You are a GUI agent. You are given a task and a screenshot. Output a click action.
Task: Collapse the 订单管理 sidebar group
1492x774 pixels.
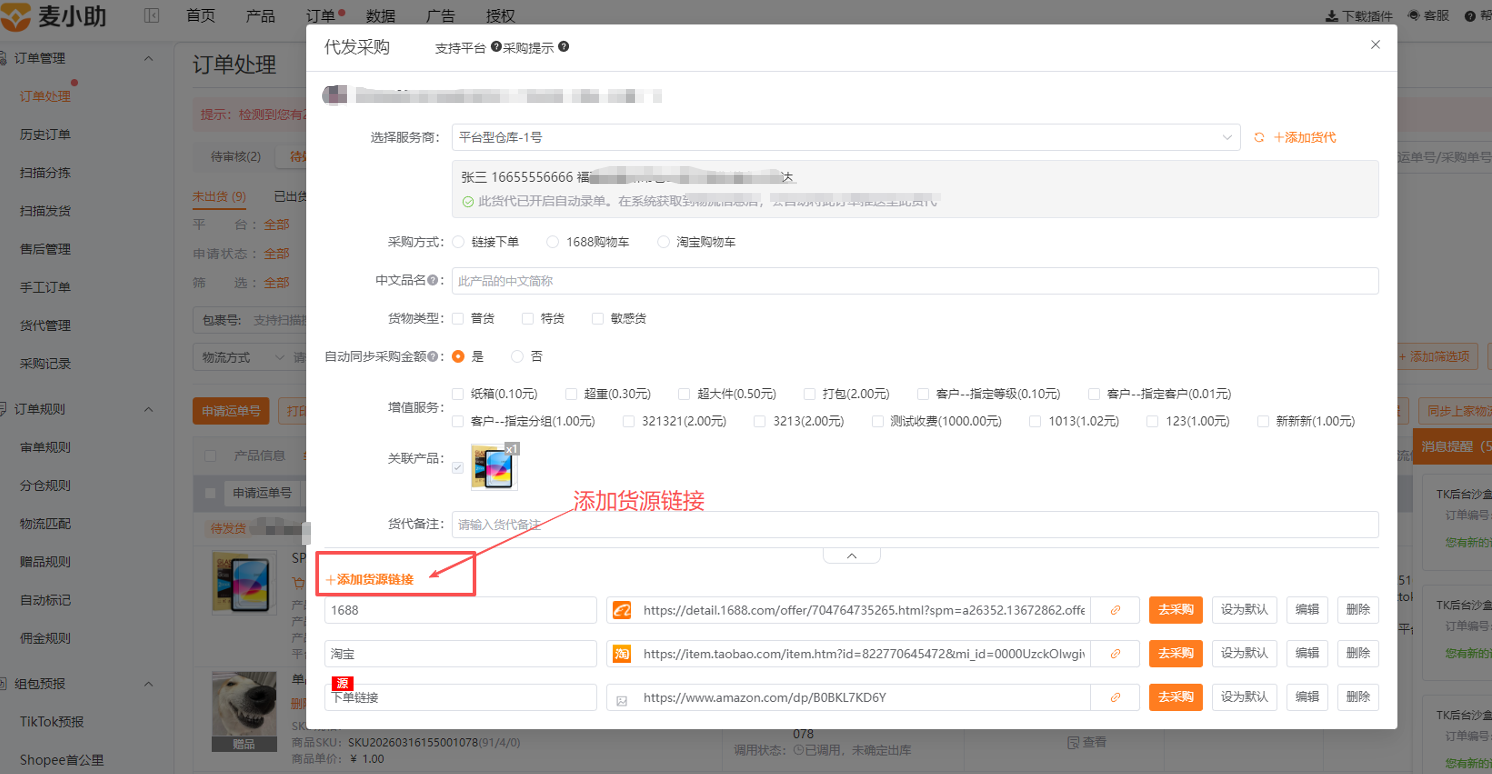point(148,59)
